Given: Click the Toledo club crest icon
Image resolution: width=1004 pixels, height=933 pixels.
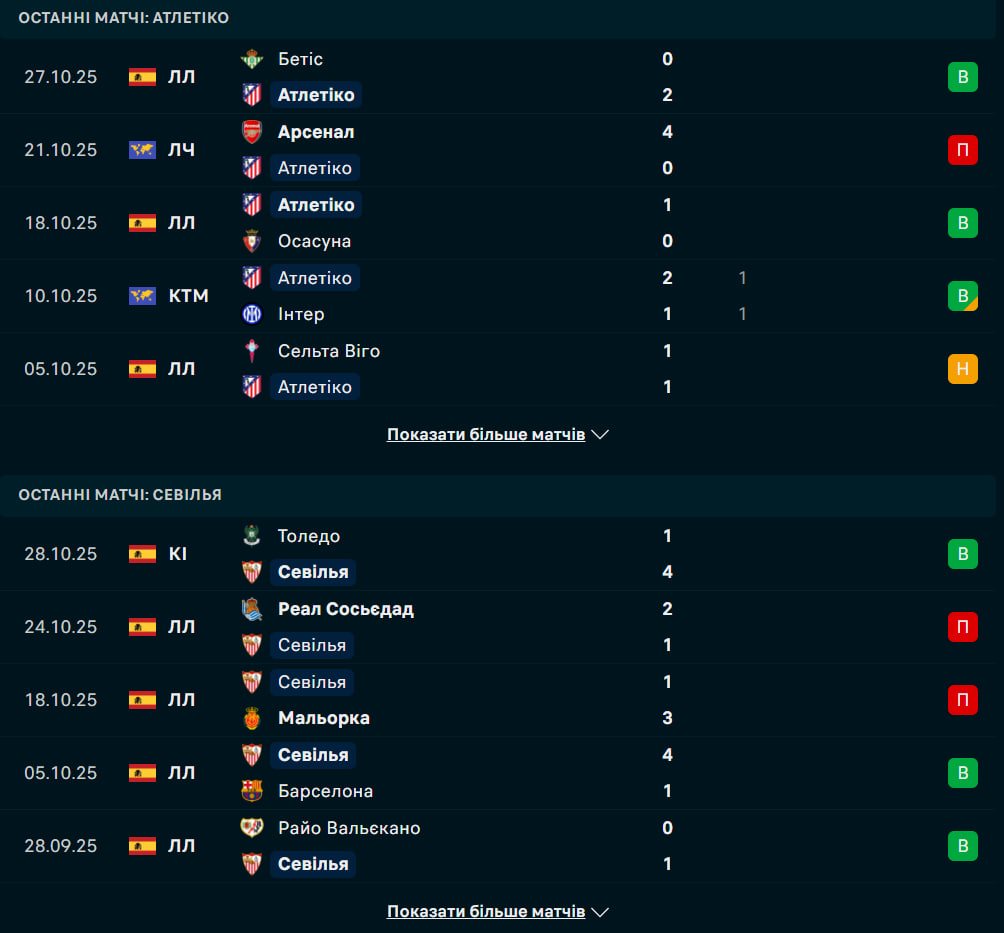Looking at the screenshot, I should tap(252, 536).
